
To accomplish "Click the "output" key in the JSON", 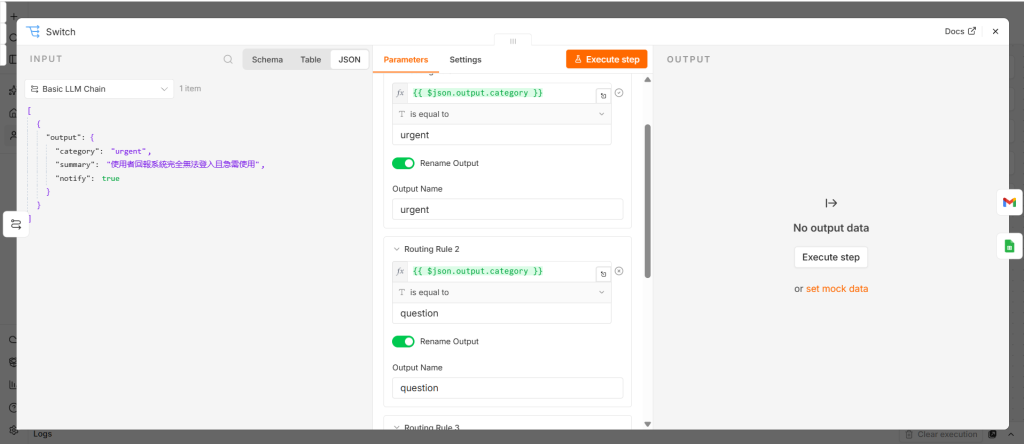I will (65, 137).
